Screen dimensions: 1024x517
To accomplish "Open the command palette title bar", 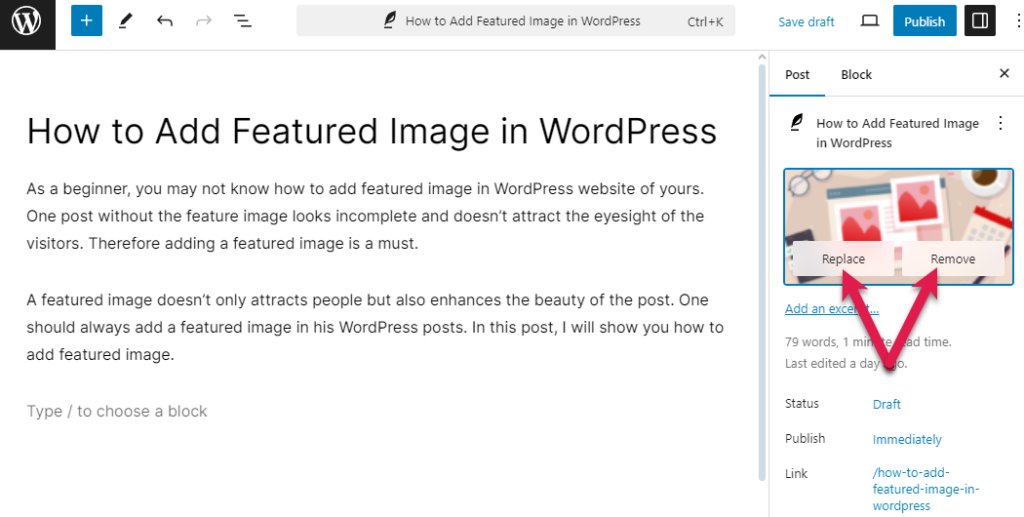I will 516,21.
